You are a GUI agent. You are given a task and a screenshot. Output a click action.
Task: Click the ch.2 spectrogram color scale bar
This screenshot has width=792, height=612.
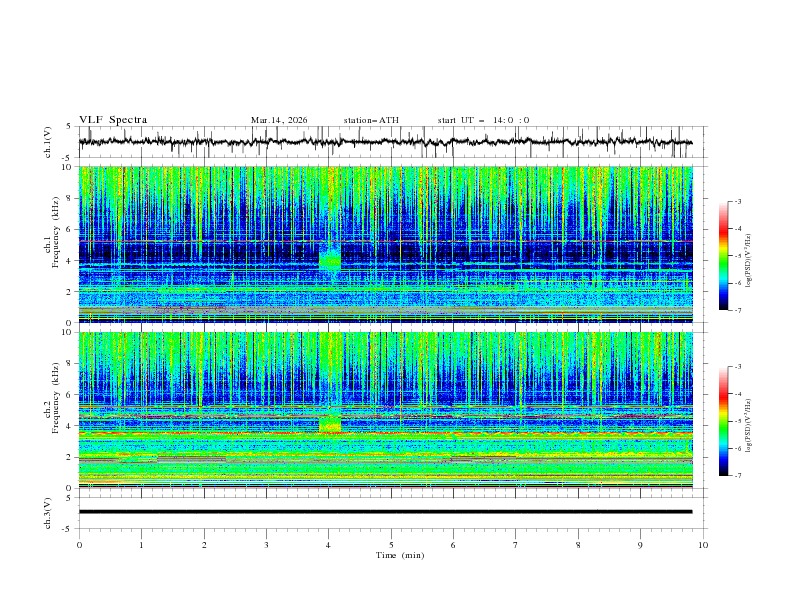tap(723, 421)
